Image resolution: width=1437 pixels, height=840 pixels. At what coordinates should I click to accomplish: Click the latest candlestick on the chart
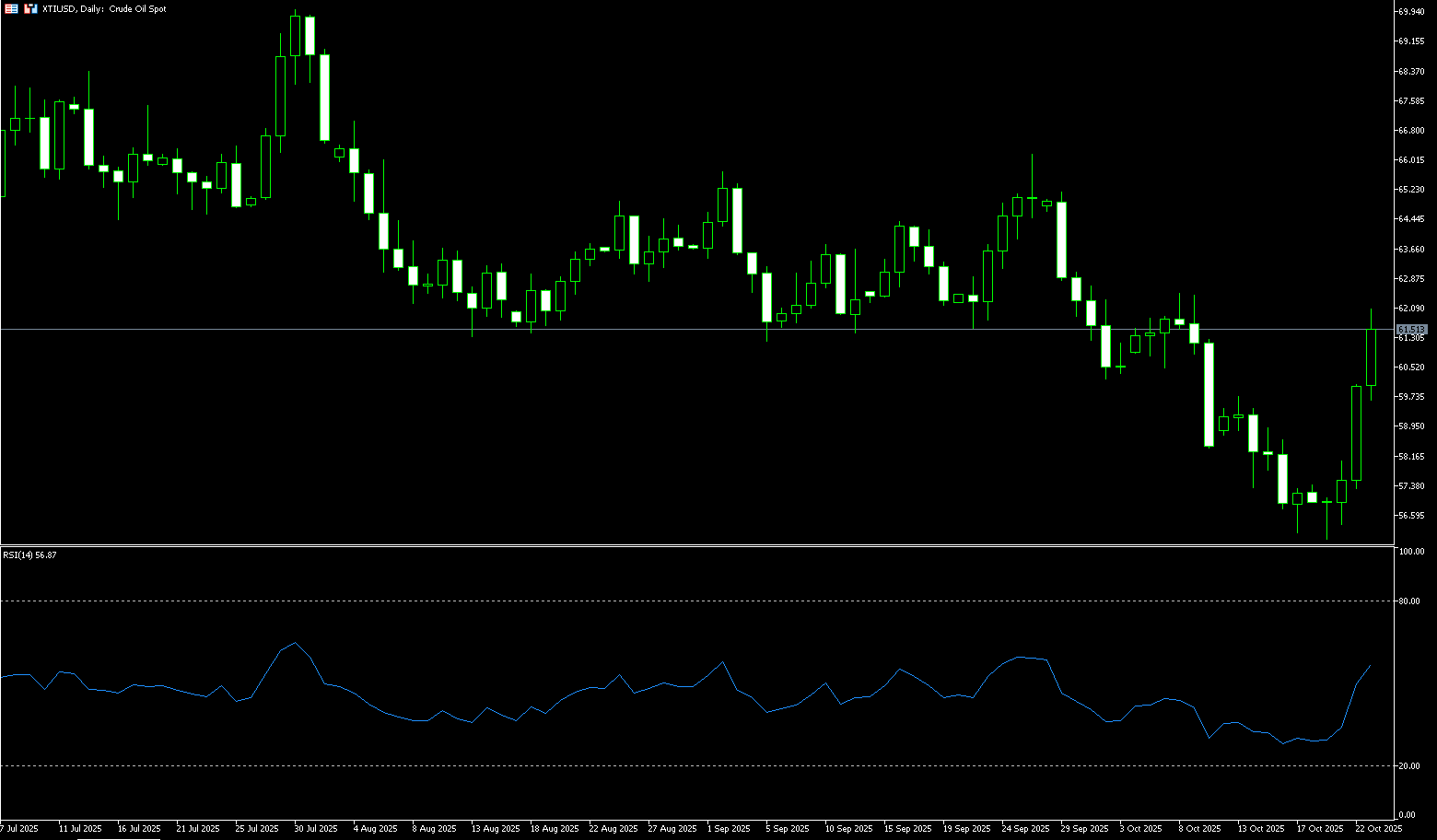point(1371,357)
